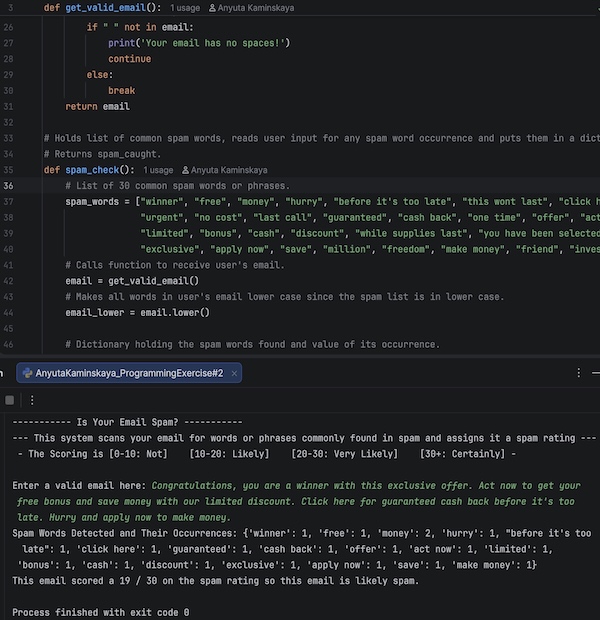Click '1 usage' hint beside get_valid_email

(x=185, y=8)
